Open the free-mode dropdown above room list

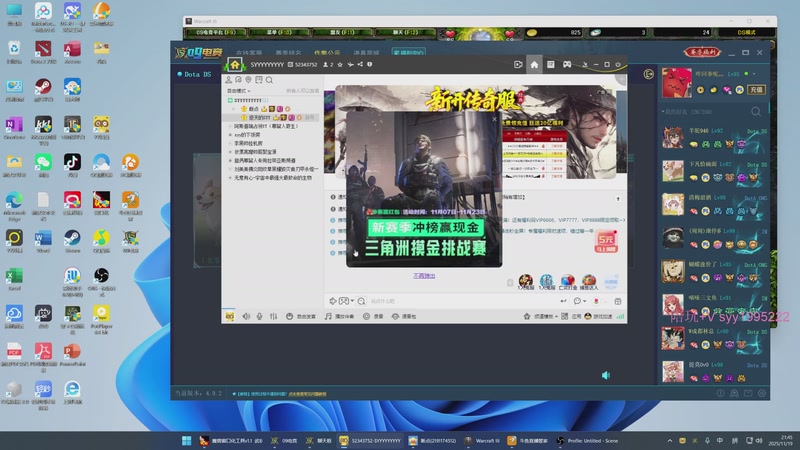pyautogui.click(x=239, y=91)
